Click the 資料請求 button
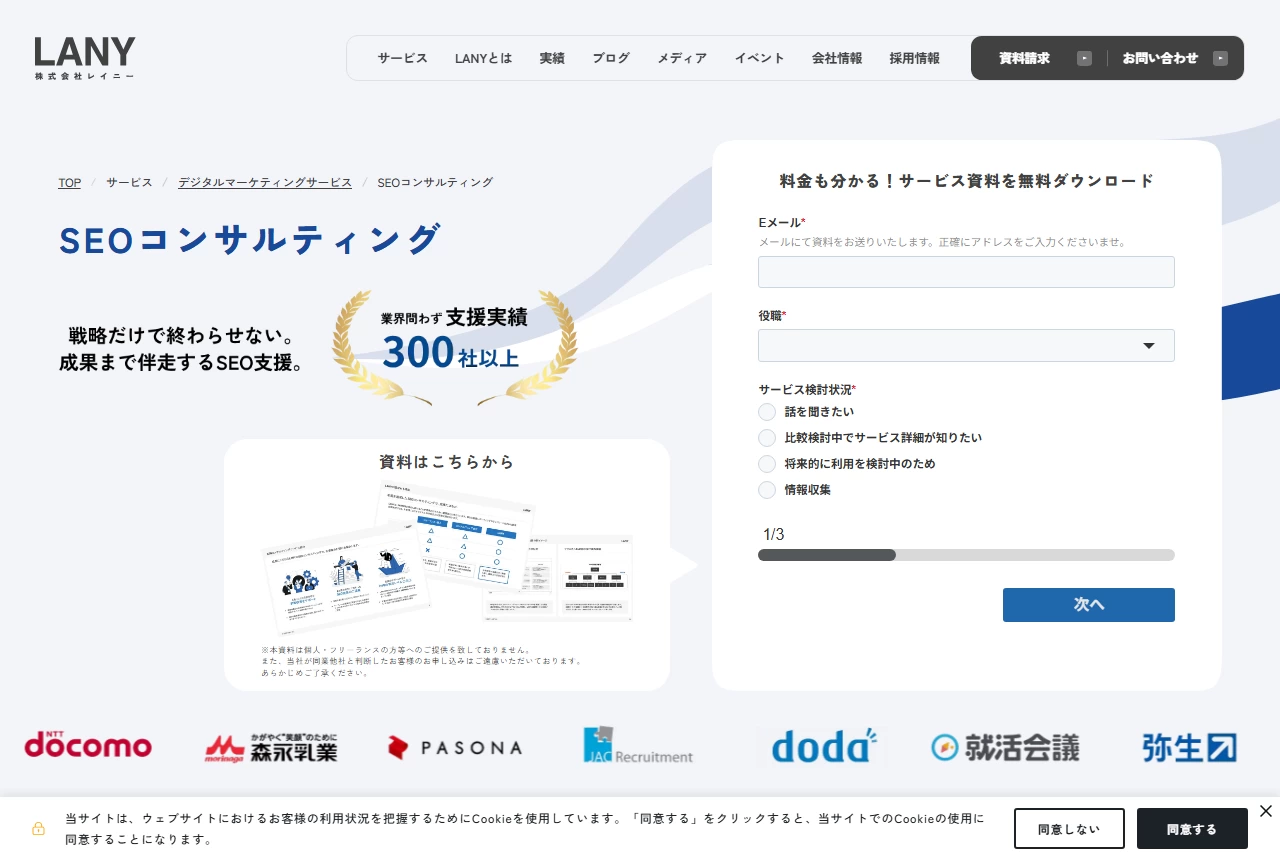Image resolution: width=1280 pixels, height=860 pixels. [x=1040, y=58]
